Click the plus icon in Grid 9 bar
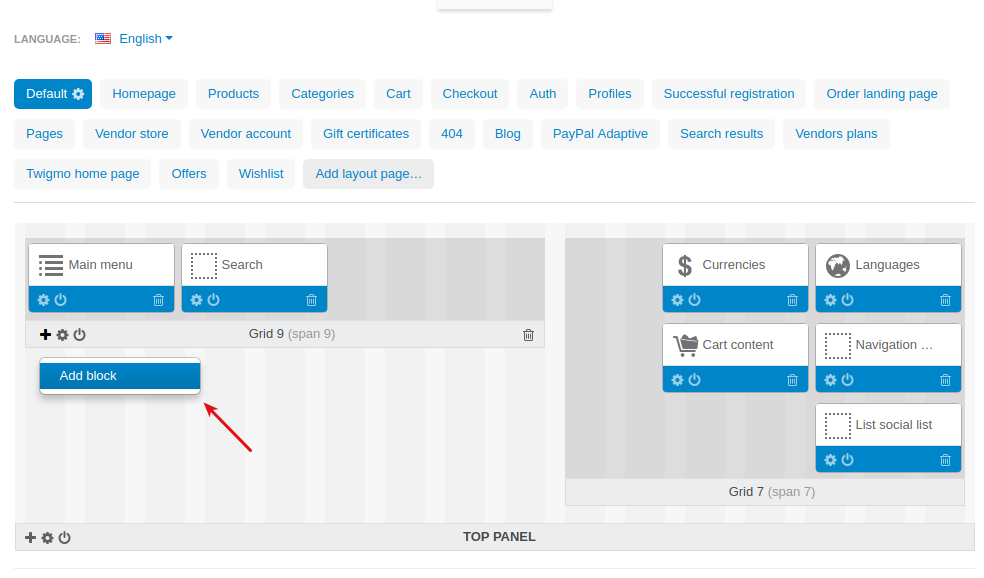The width and height of the screenshot is (984, 578). point(45,334)
